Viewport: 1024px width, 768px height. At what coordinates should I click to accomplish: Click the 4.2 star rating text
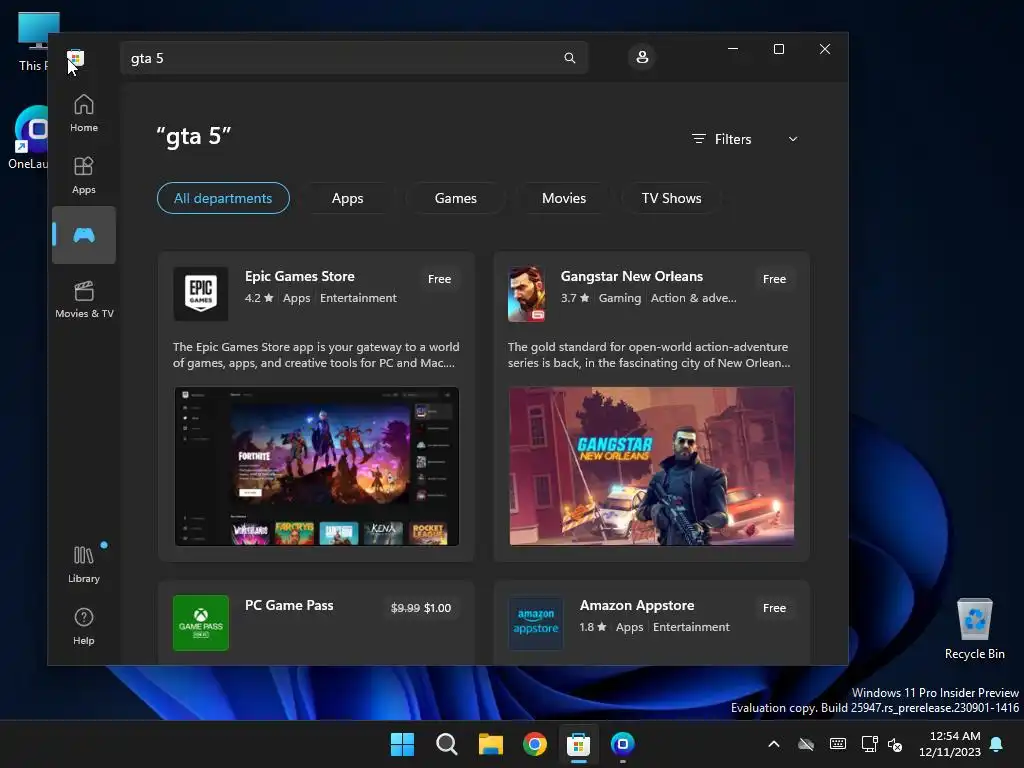point(259,298)
